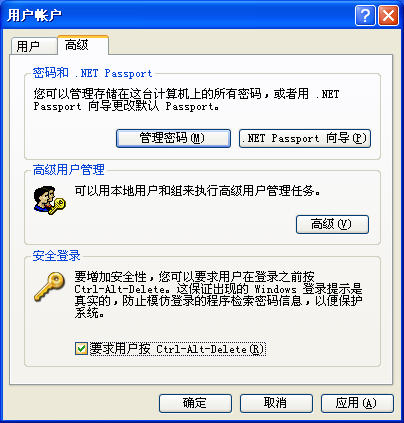Apply settings with the 应用(A) button
This screenshot has height=423, width=404.
coord(357,403)
